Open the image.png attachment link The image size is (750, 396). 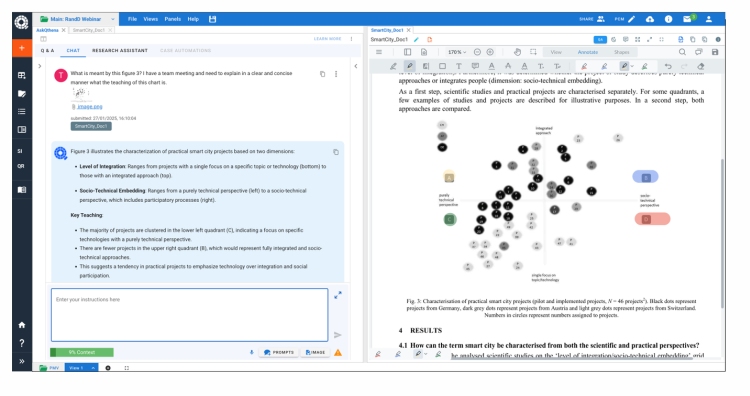(x=89, y=107)
